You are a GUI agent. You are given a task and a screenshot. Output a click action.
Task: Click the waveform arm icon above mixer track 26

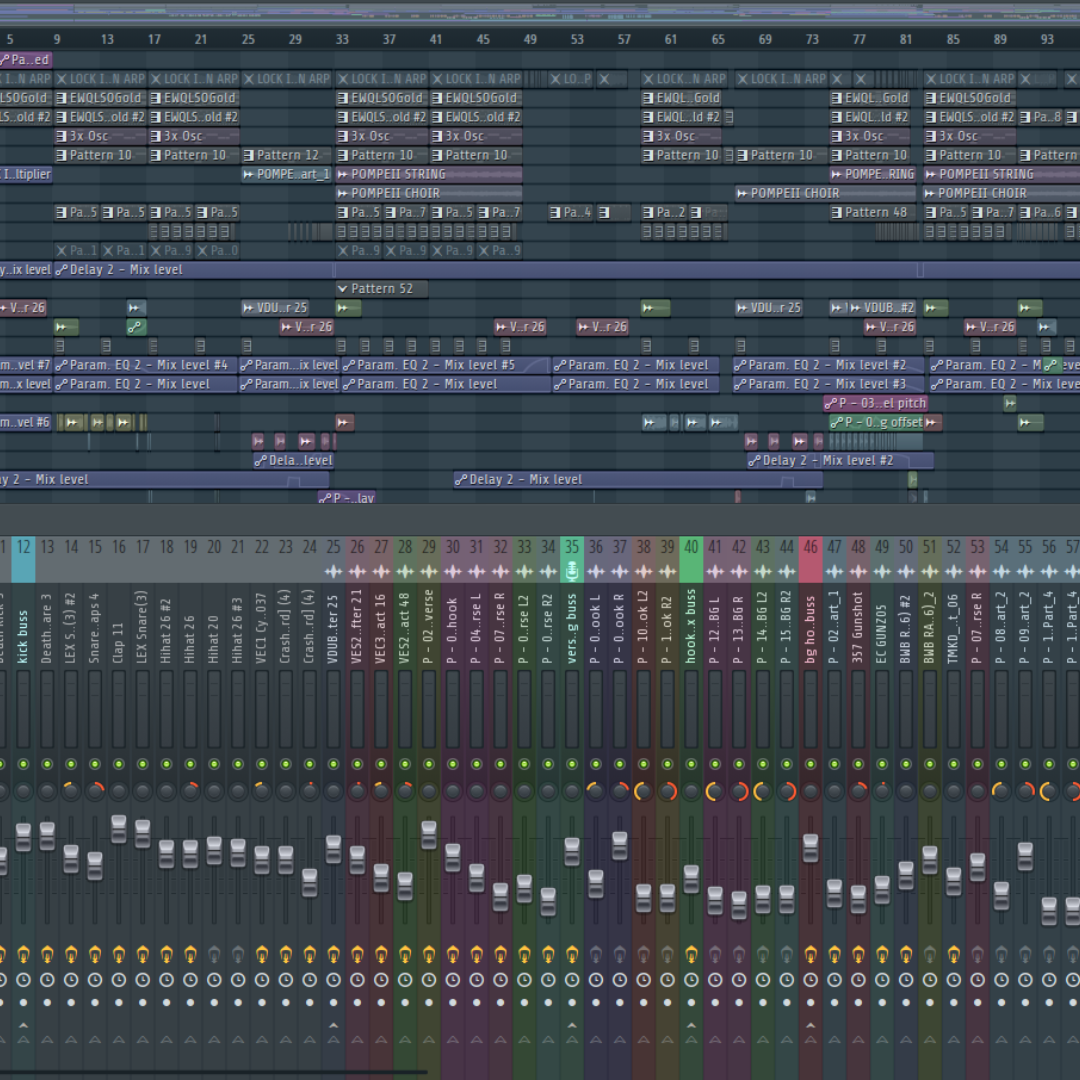356,571
